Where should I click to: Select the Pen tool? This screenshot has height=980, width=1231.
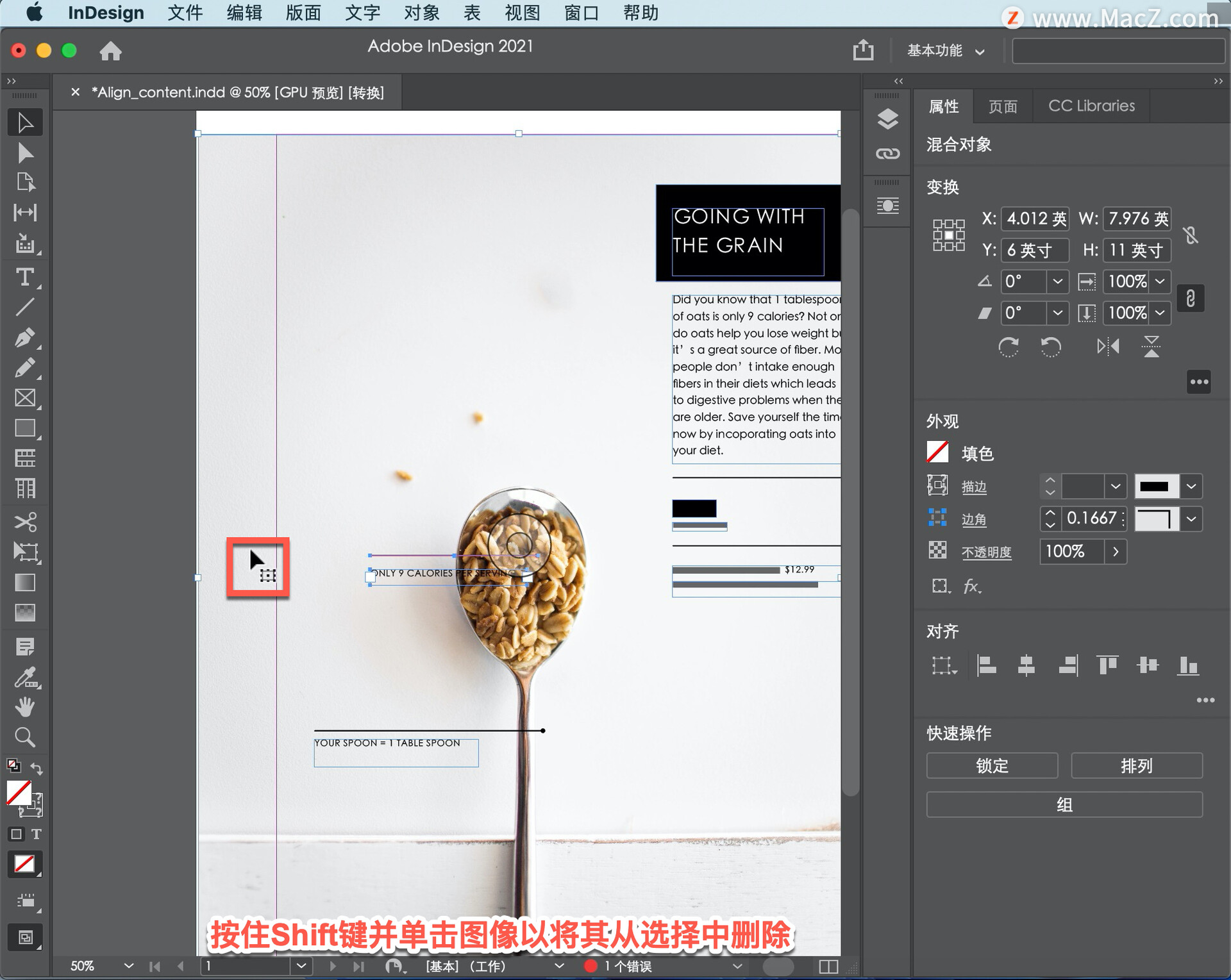tap(25, 338)
